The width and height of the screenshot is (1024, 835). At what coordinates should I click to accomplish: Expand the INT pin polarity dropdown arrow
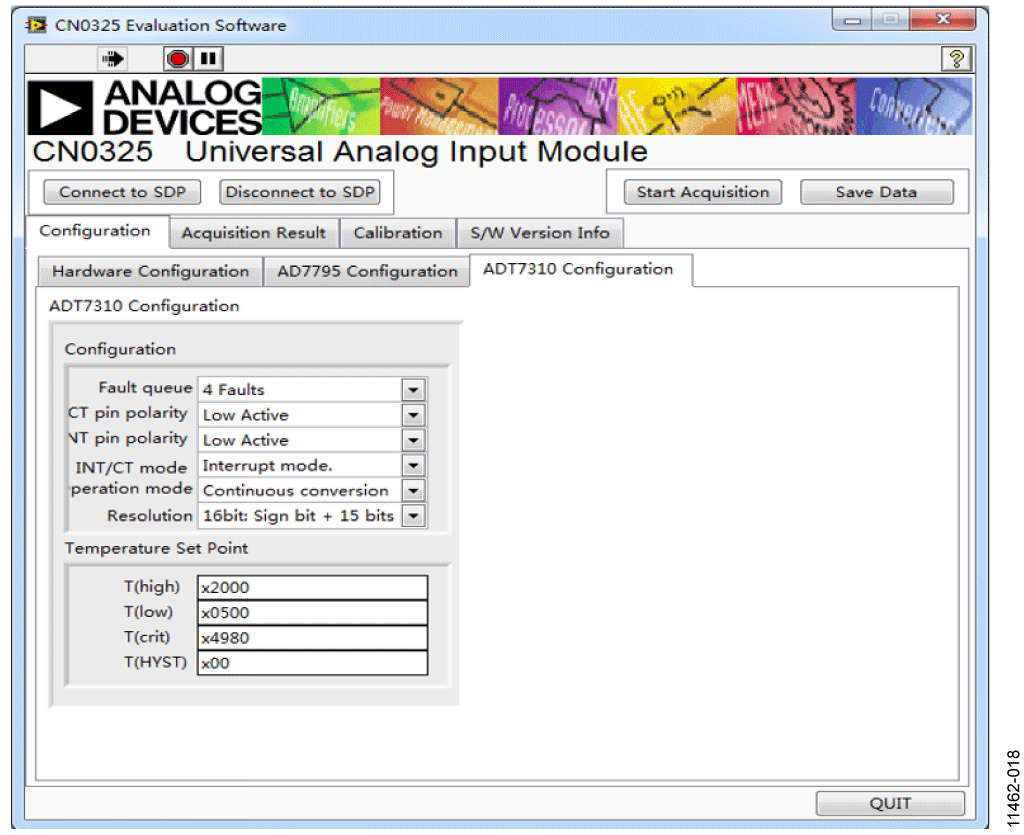click(413, 441)
